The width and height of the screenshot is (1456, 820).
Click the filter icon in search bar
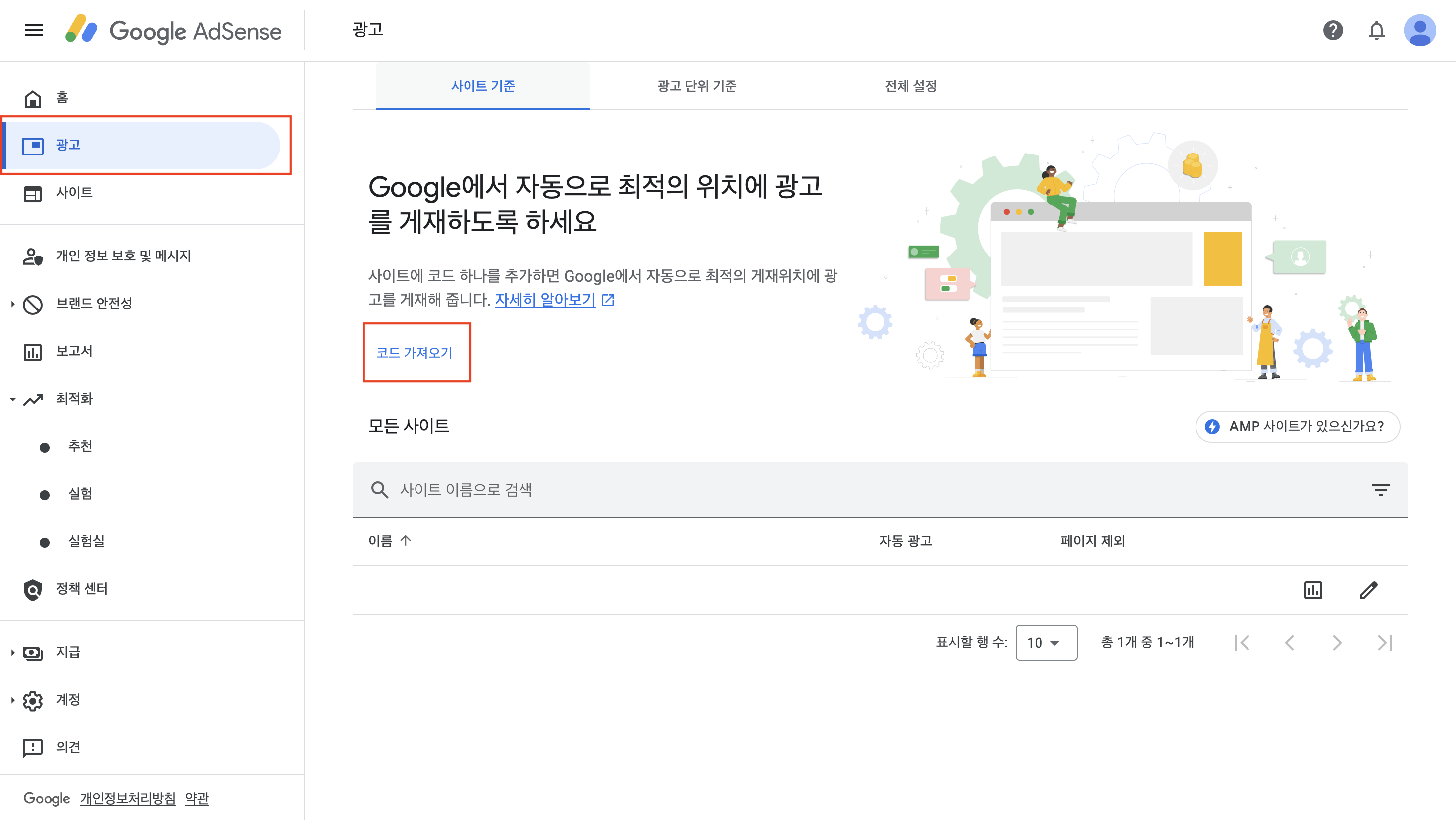pyautogui.click(x=1380, y=489)
